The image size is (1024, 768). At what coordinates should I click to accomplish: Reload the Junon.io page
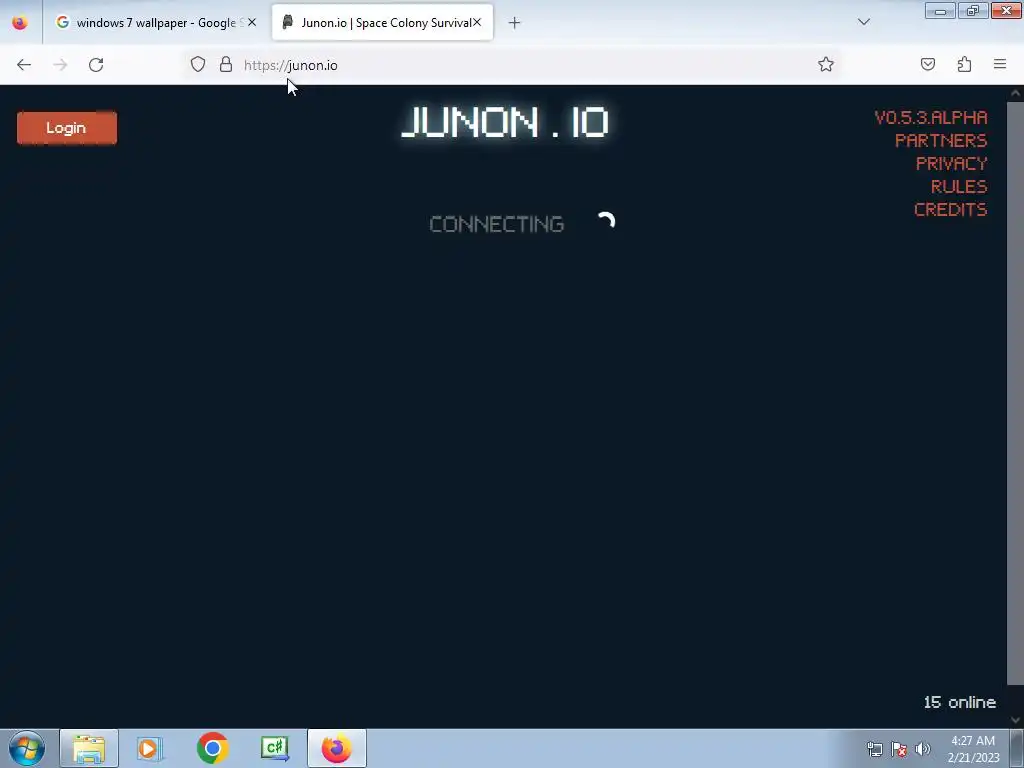click(x=96, y=65)
